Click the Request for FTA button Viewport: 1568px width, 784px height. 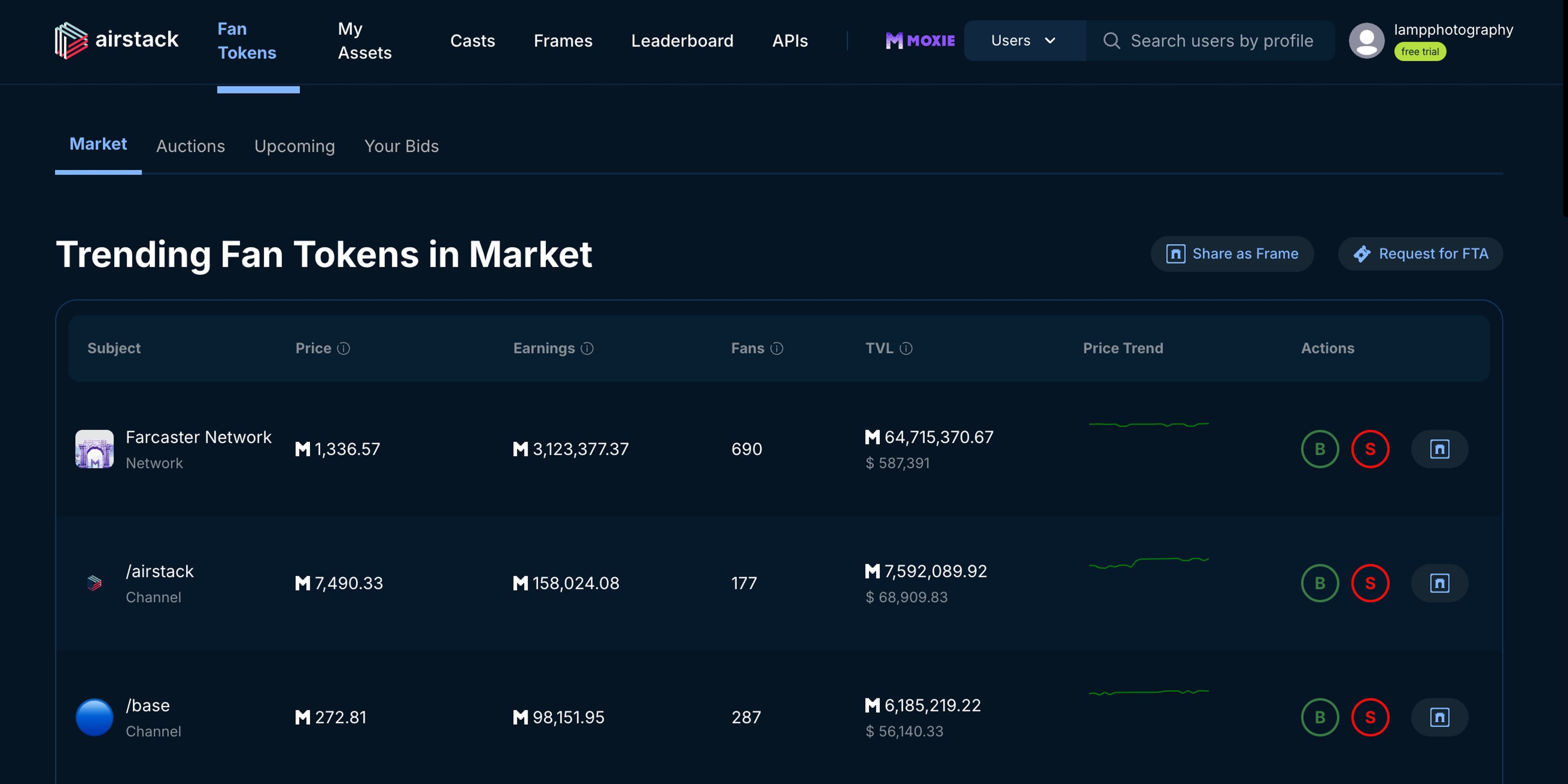[1420, 253]
